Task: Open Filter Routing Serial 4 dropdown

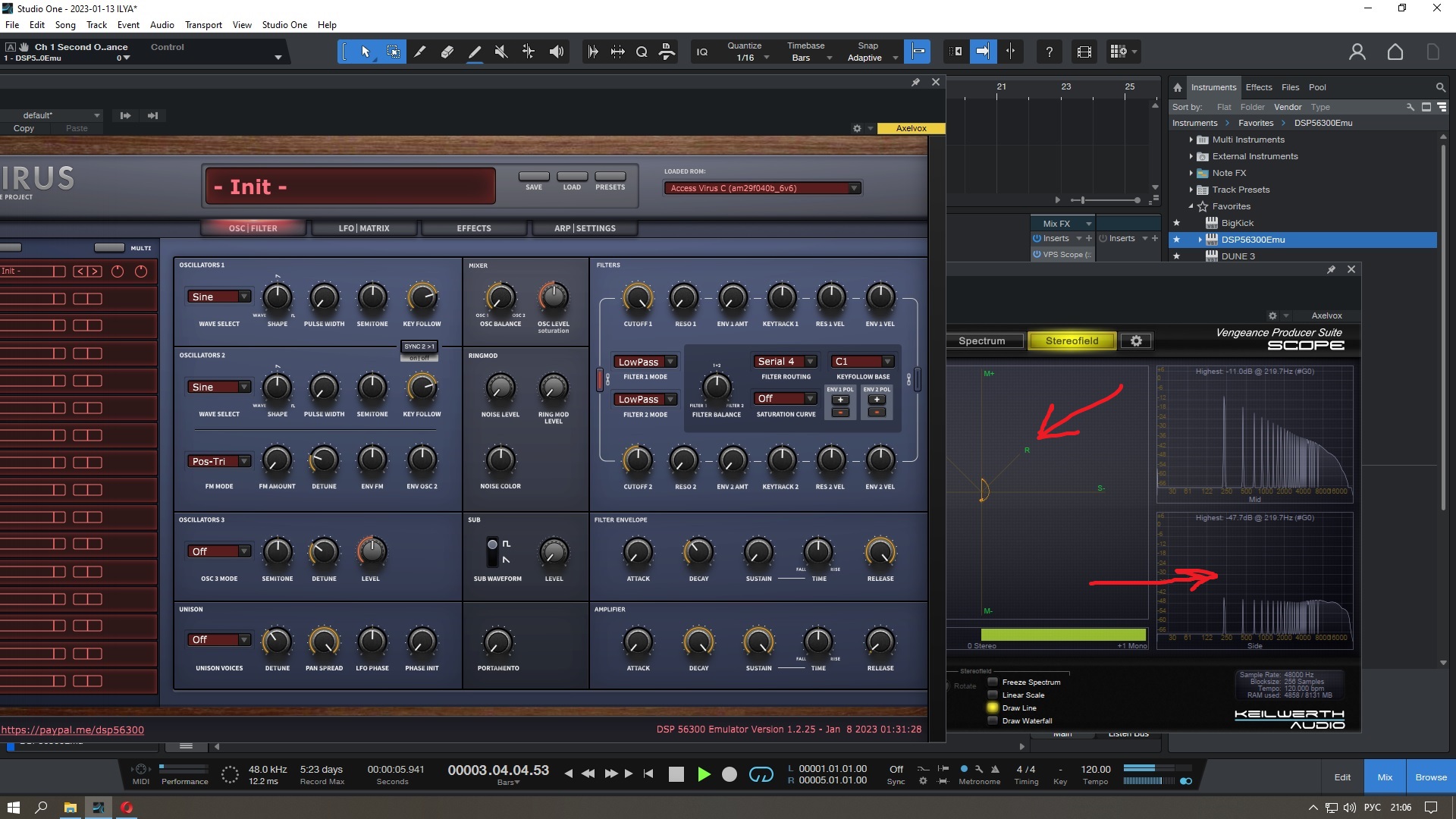Action: coord(786,361)
